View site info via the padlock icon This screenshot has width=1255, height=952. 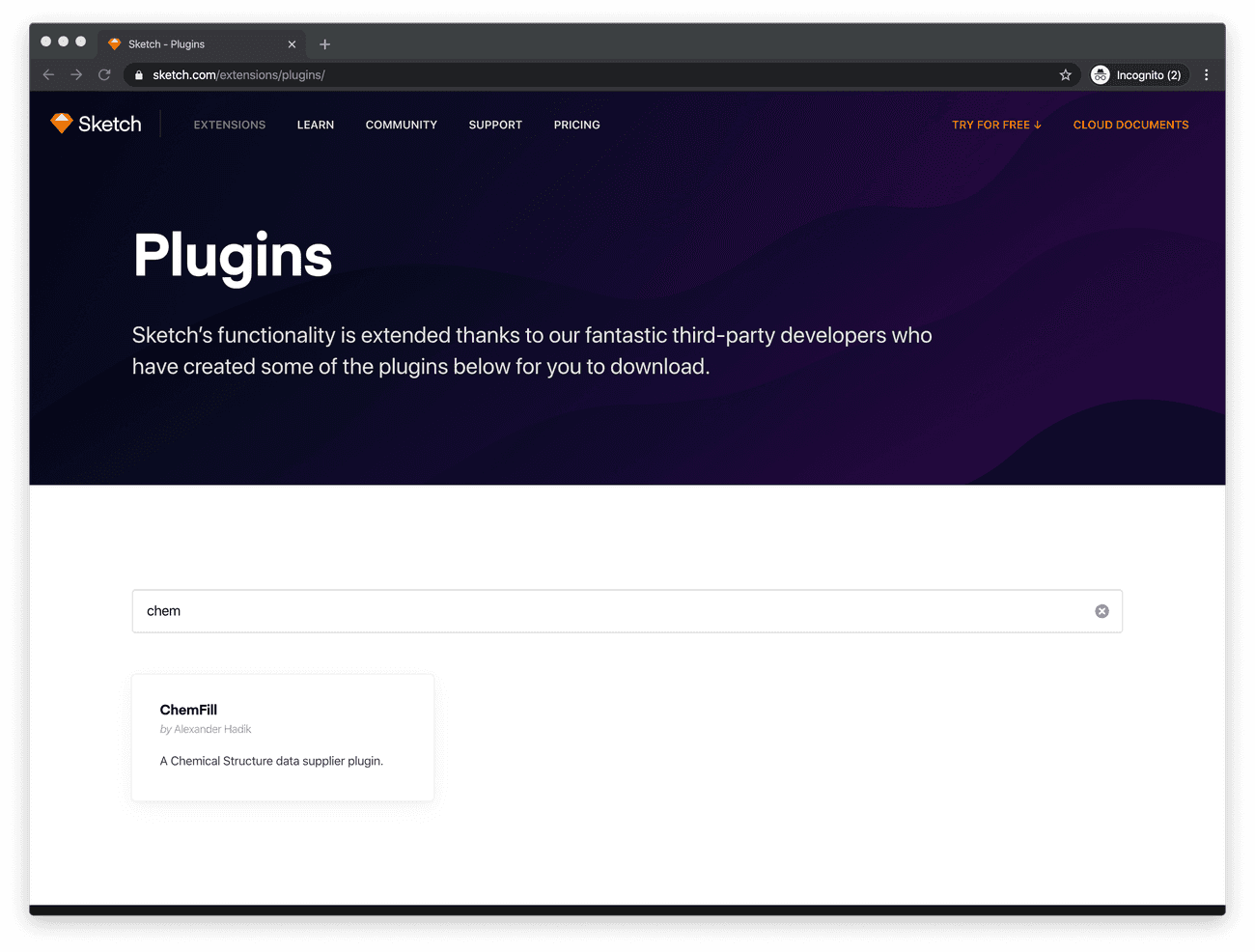(139, 75)
